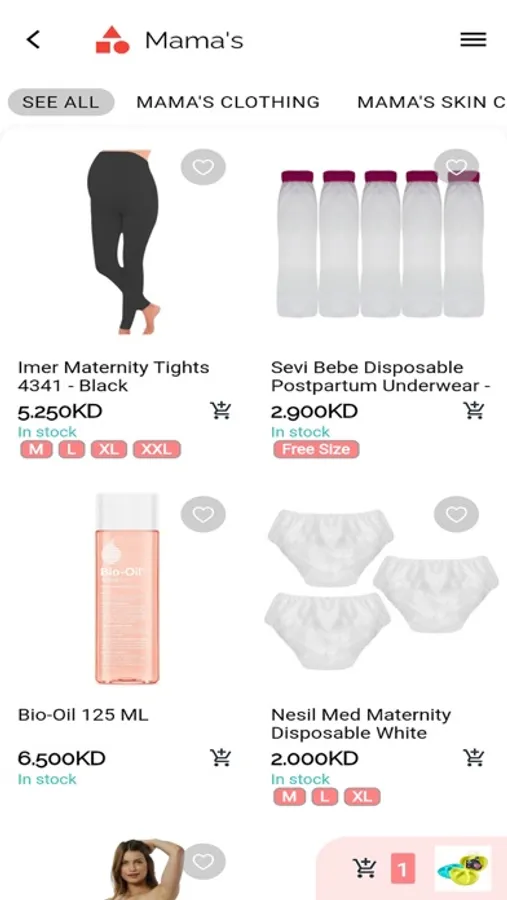Add Sevi Bebe Postpartum Underwear to cart

point(474,410)
